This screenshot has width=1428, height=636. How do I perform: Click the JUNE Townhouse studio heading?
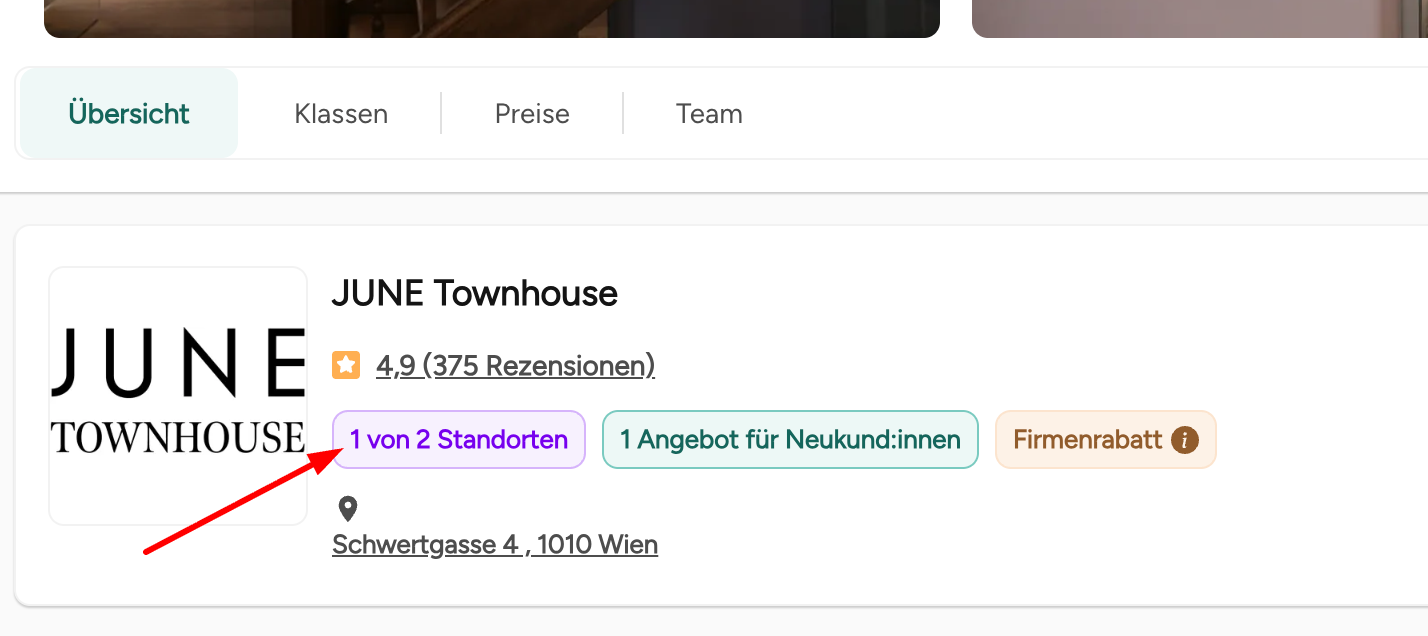click(474, 294)
